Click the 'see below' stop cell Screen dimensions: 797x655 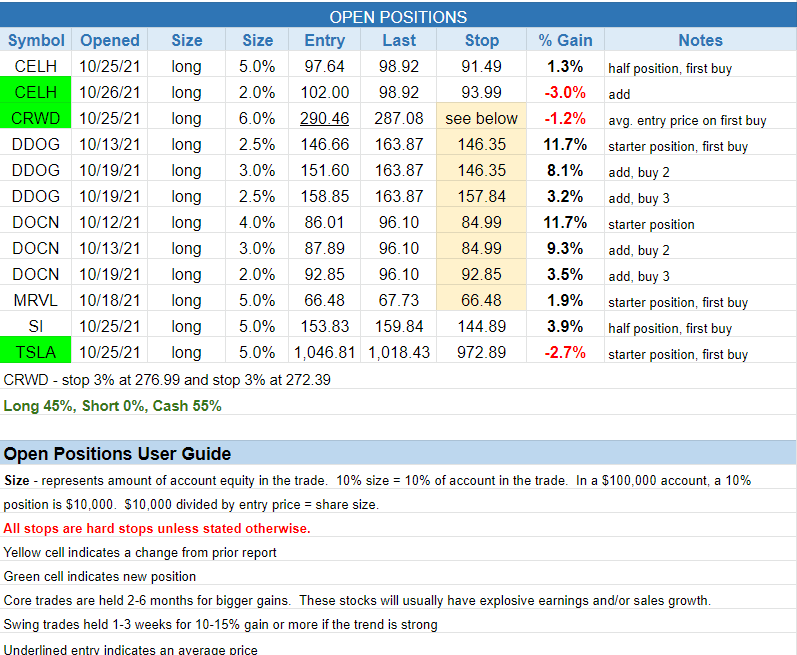(x=481, y=118)
